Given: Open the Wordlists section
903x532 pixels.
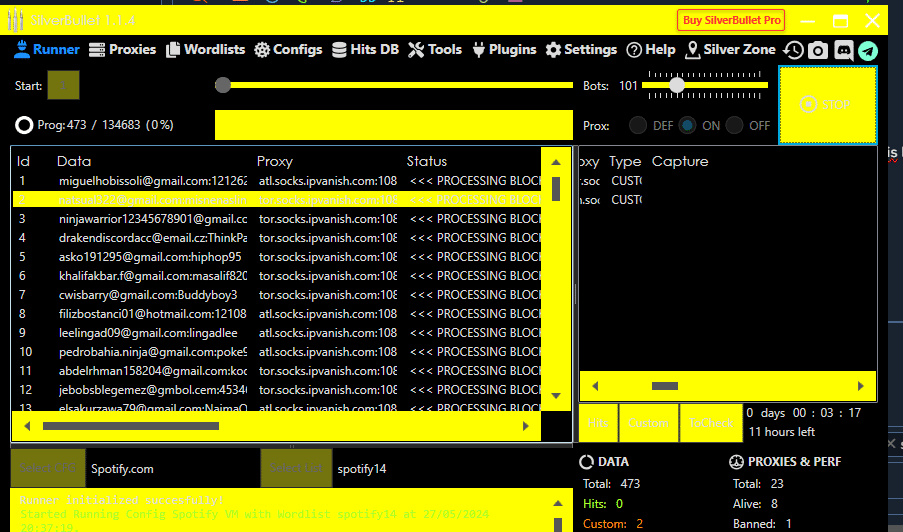Looking at the screenshot, I should 206,49.
